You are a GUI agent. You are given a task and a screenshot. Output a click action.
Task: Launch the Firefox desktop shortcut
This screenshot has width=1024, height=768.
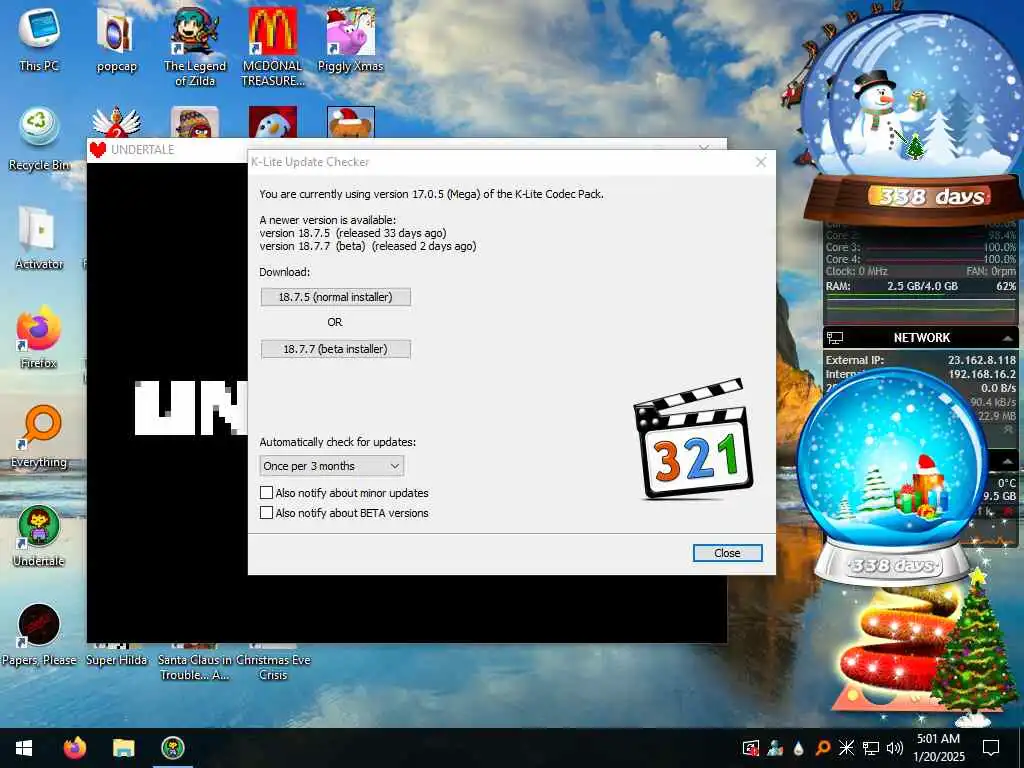pos(39,338)
